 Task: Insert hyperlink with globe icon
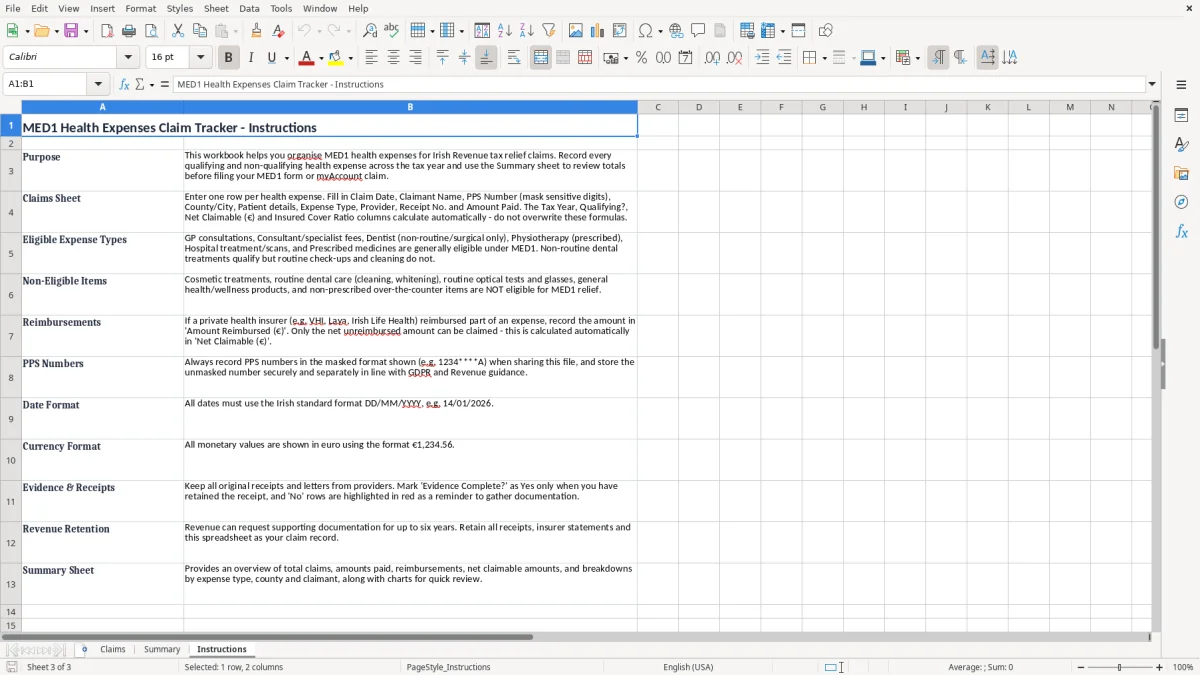[676, 31]
